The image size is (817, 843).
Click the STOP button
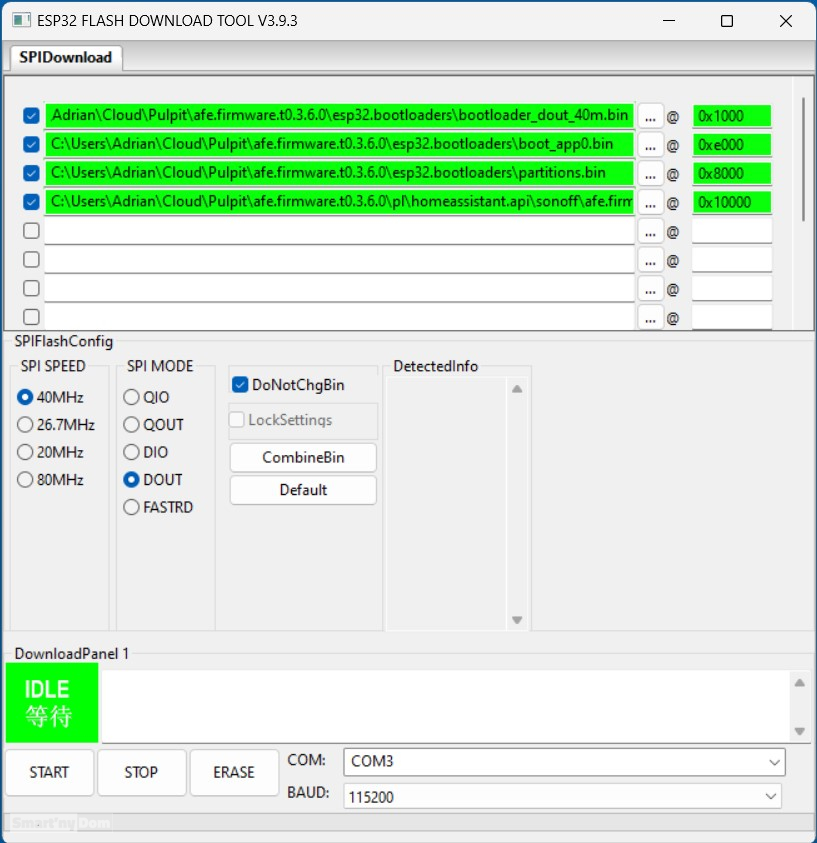(142, 772)
